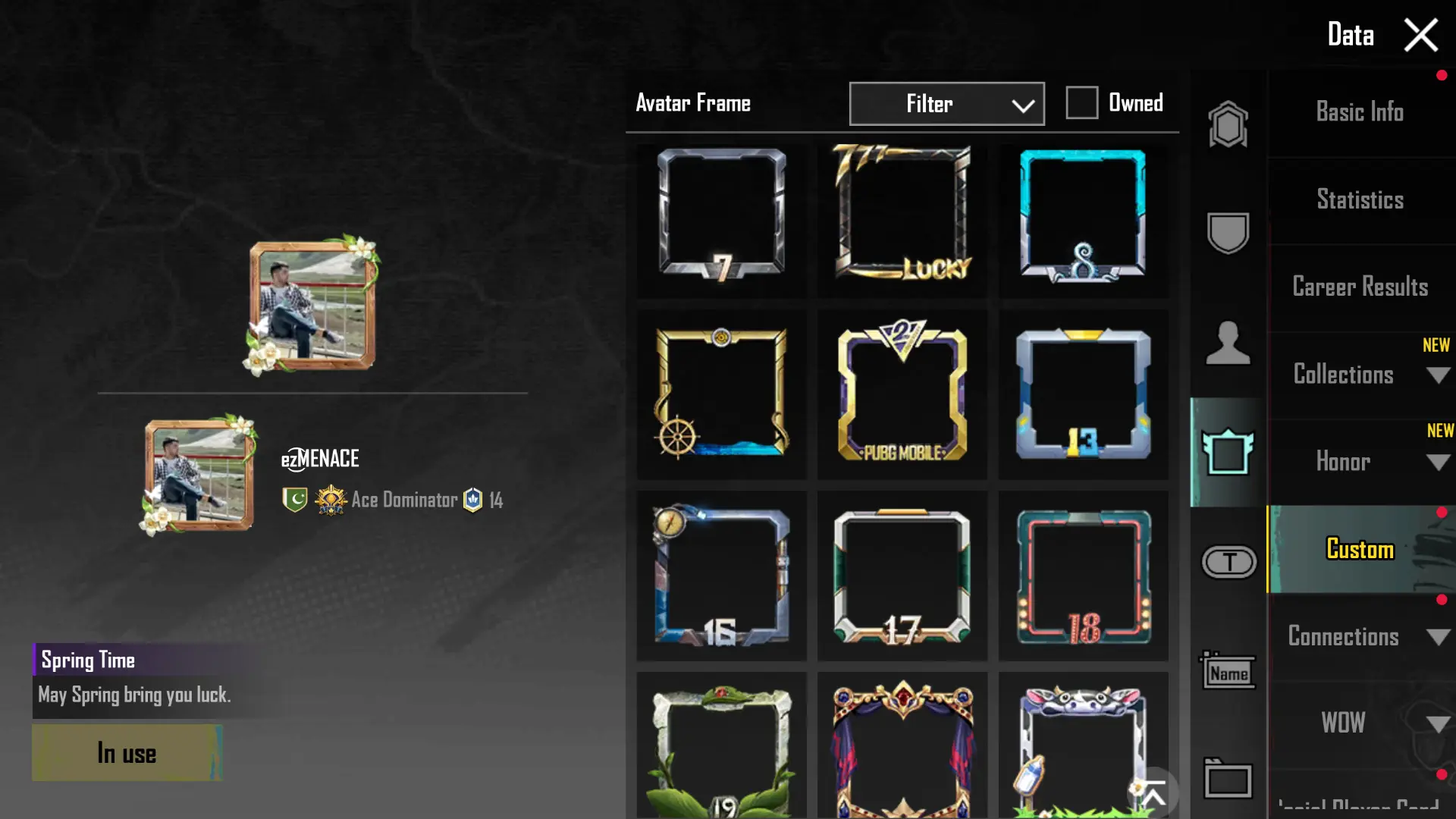
Task: Select the 777 Lucky avatar frame
Action: click(x=902, y=213)
